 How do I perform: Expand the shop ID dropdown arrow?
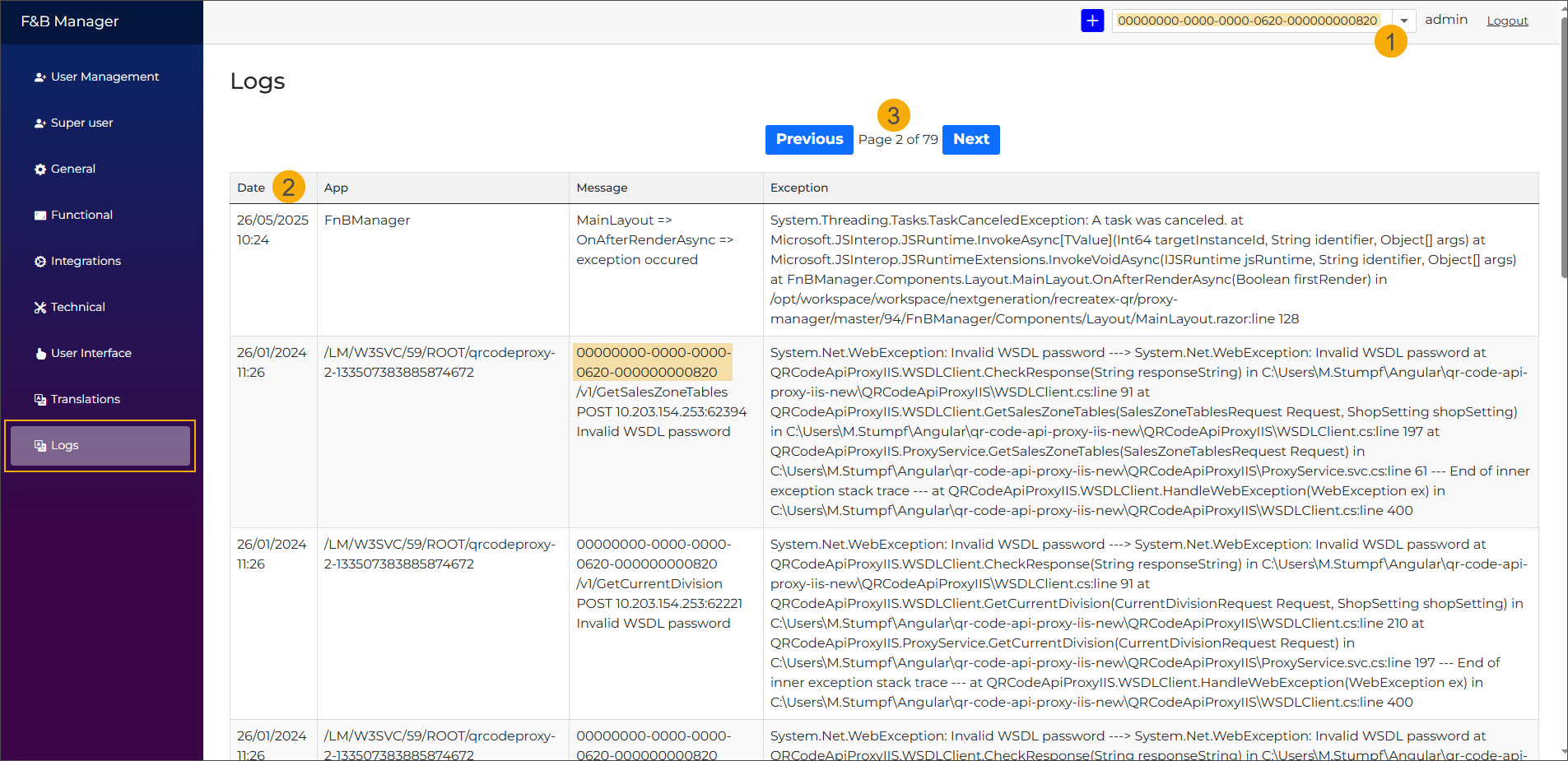pyautogui.click(x=1403, y=21)
